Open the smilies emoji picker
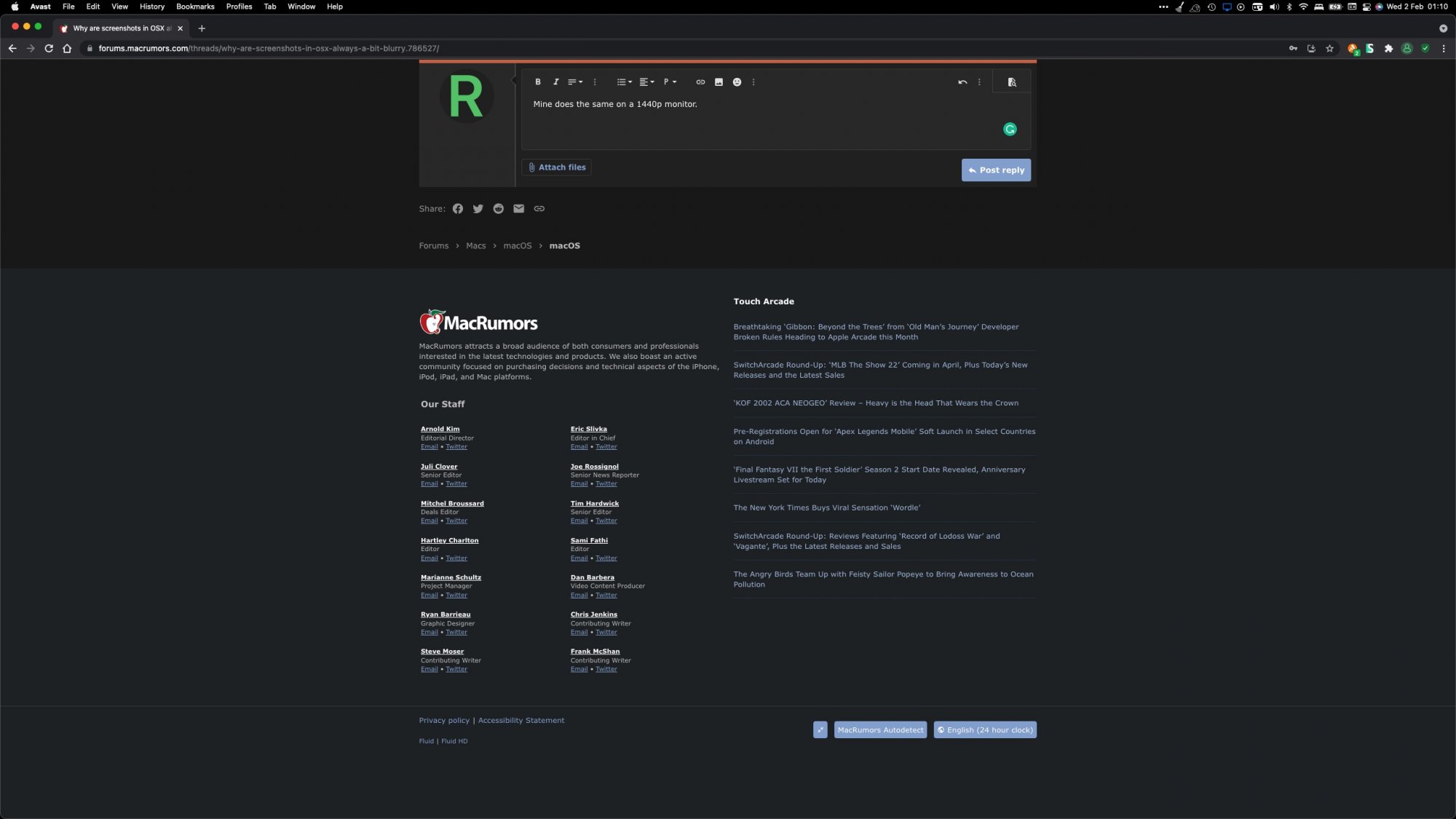Image resolution: width=1456 pixels, height=819 pixels. (737, 82)
